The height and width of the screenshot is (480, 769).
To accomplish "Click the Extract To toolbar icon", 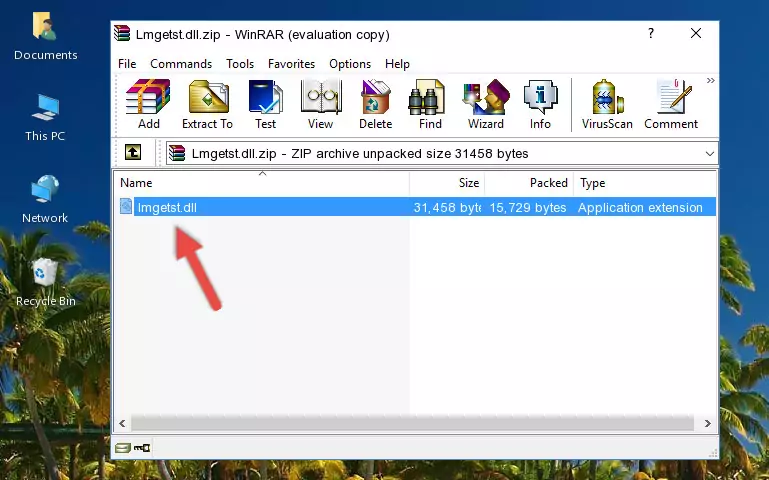I will point(207,104).
